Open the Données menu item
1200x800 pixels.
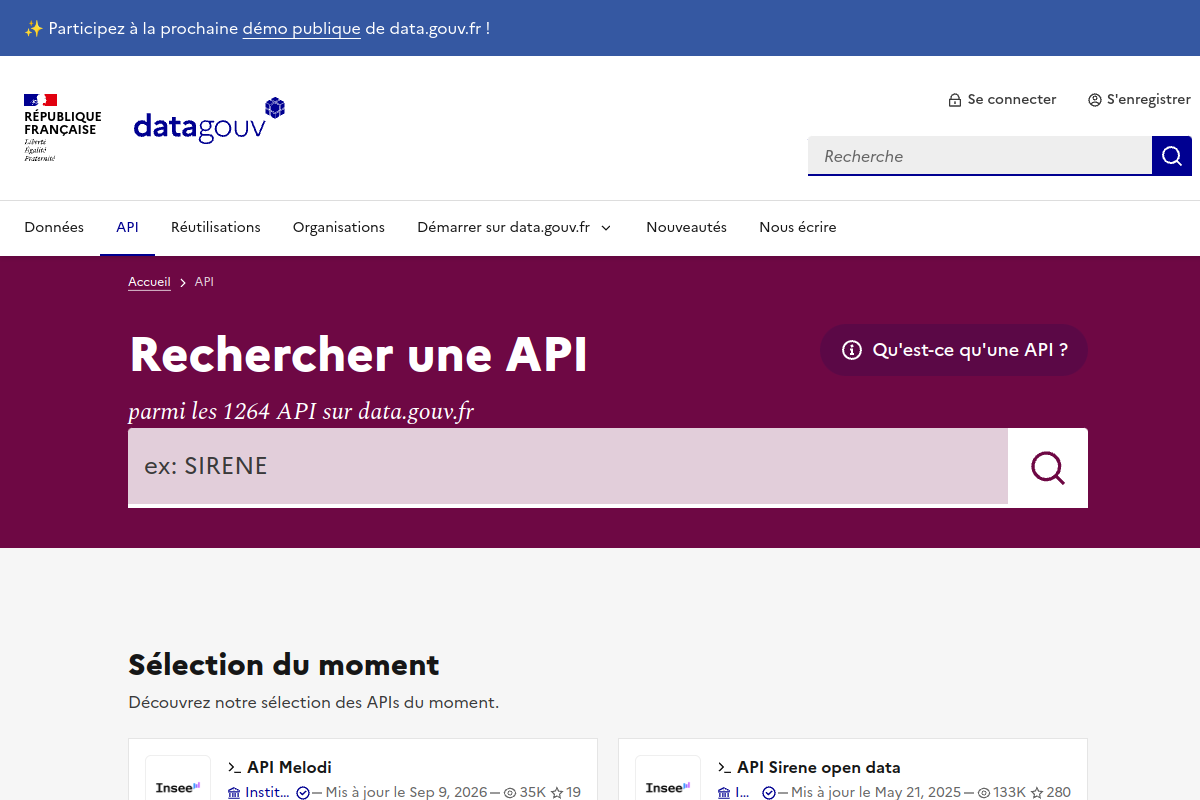click(x=54, y=227)
